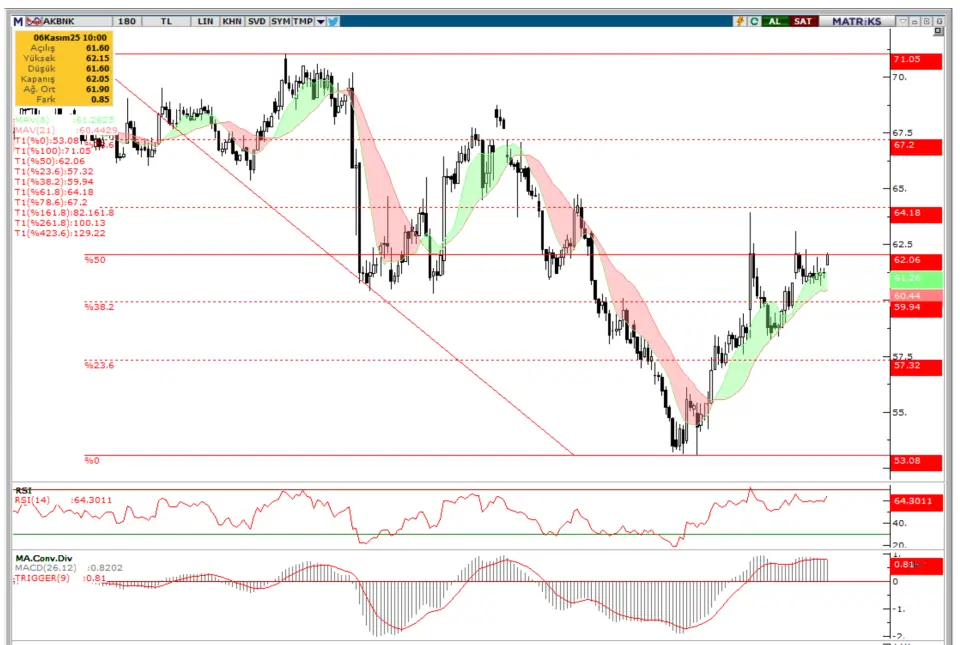Expand the black dropdown arrow after TMP
This screenshot has width=960, height=645.
click(321, 21)
